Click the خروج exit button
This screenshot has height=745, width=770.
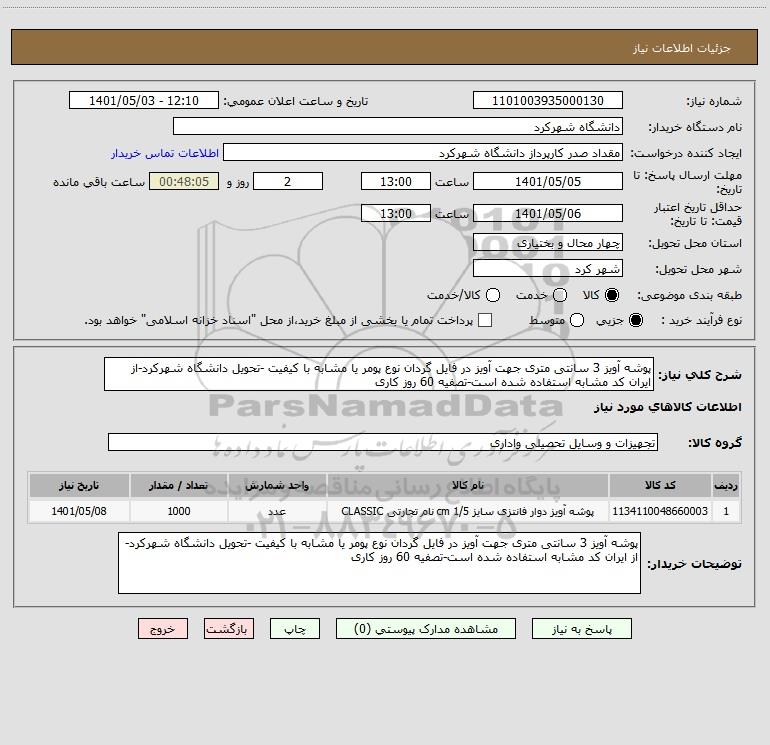click(163, 629)
